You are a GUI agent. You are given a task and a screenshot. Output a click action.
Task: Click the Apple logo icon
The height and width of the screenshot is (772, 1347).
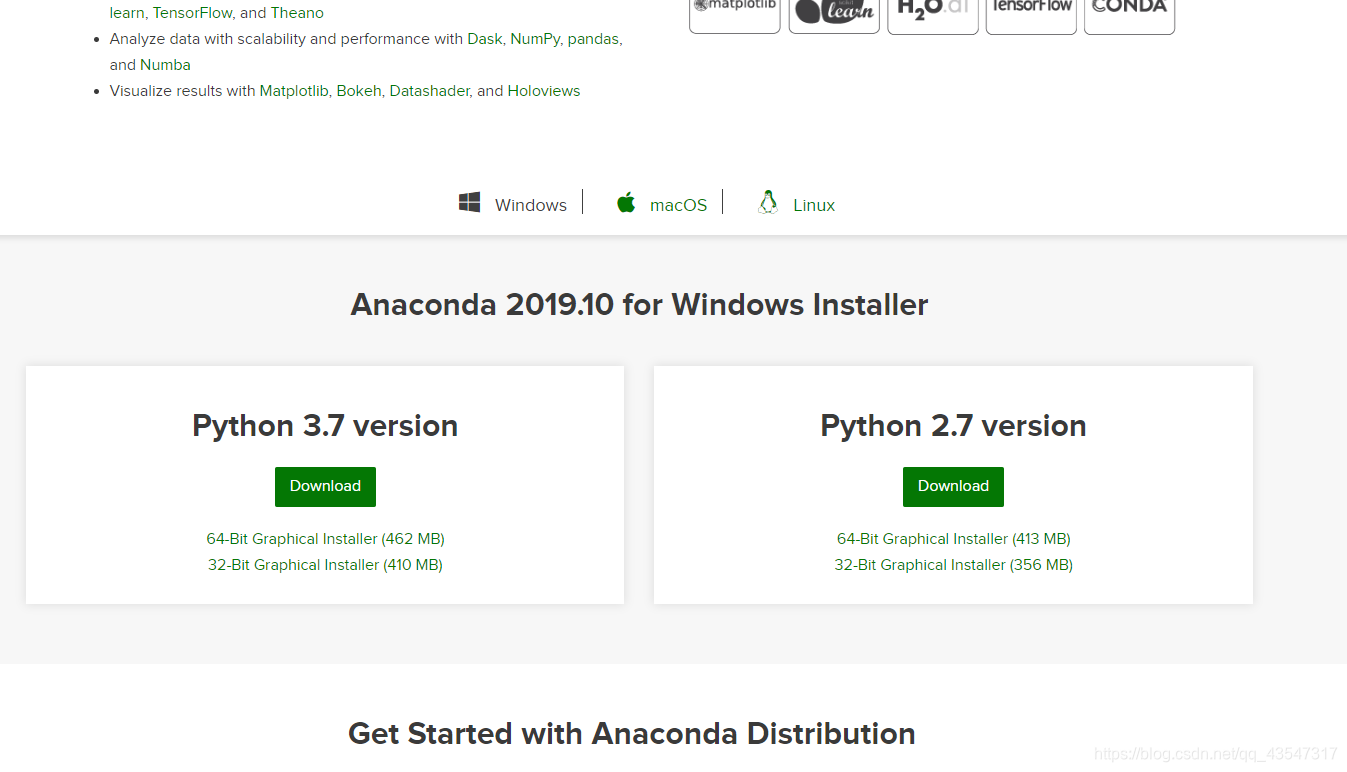[x=626, y=203]
